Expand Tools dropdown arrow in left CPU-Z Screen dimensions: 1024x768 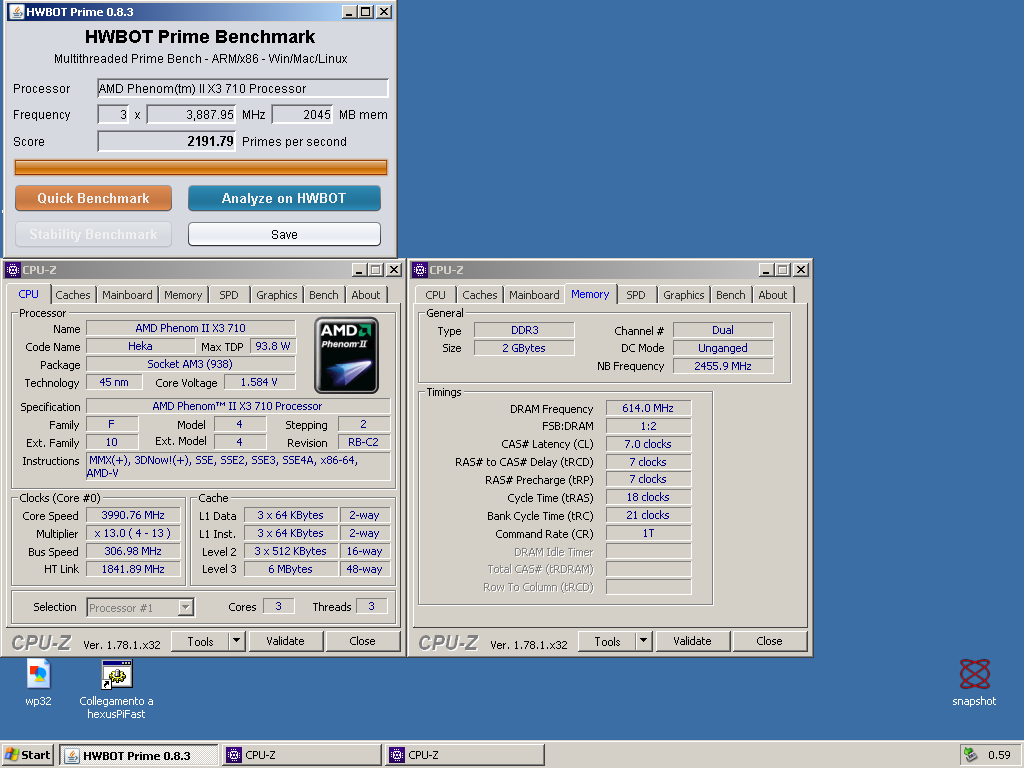pyautogui.click(x=237, y=641)
